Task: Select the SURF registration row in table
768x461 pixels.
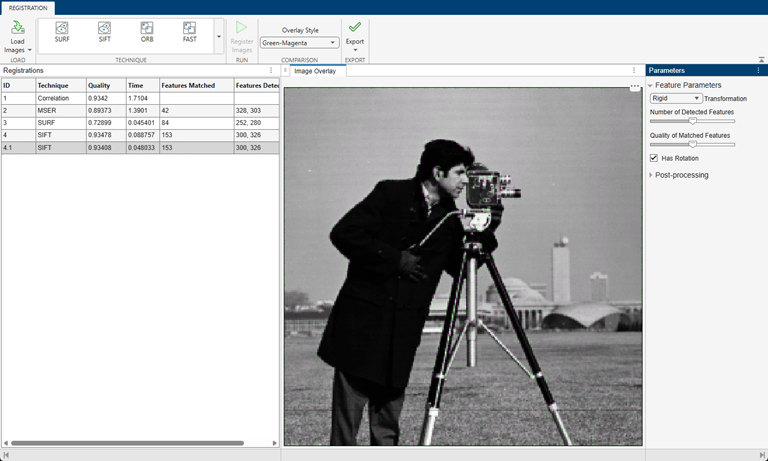Action: (x=140, y=123)
